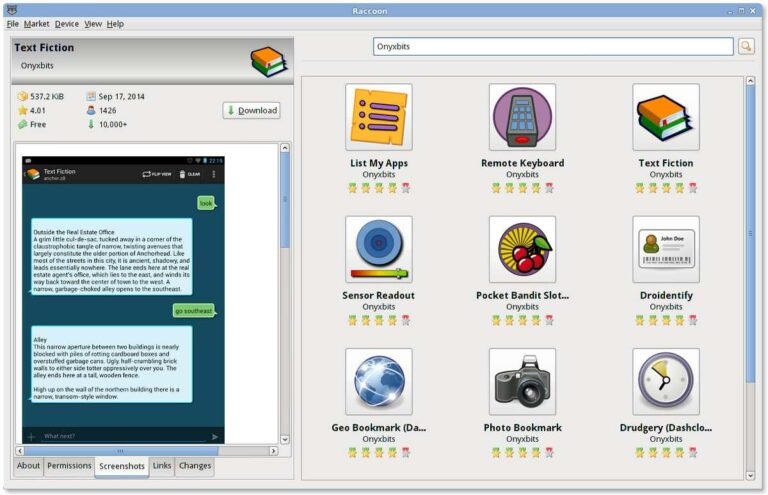Click the screenshot panel left scroll arrow
Image resolution: width=768 pixels, height=495 pixels.
pos(20,451)
